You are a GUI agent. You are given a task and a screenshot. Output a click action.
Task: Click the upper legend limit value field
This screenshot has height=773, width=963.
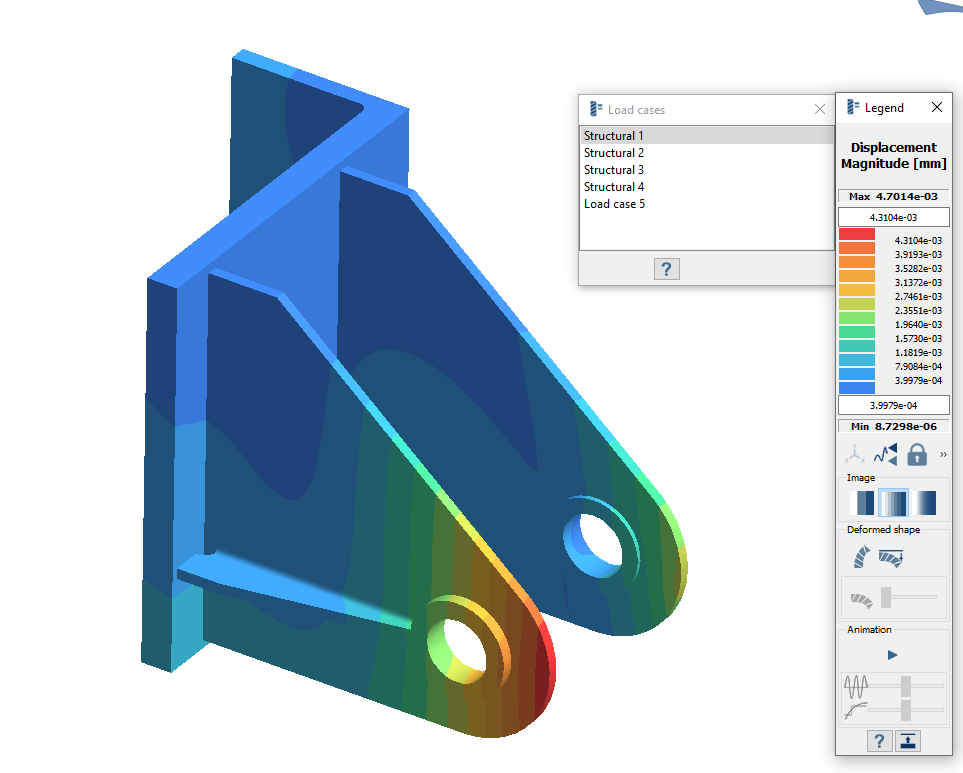[x=893, y=217]
